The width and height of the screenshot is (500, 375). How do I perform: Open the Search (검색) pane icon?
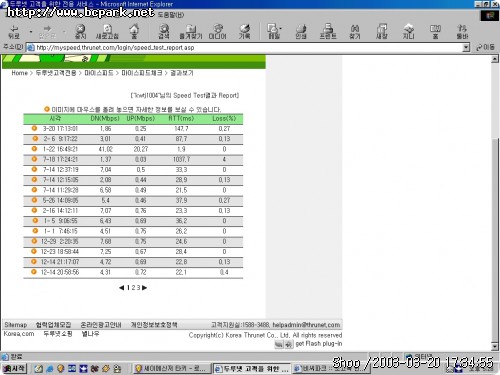click(164, 32)
